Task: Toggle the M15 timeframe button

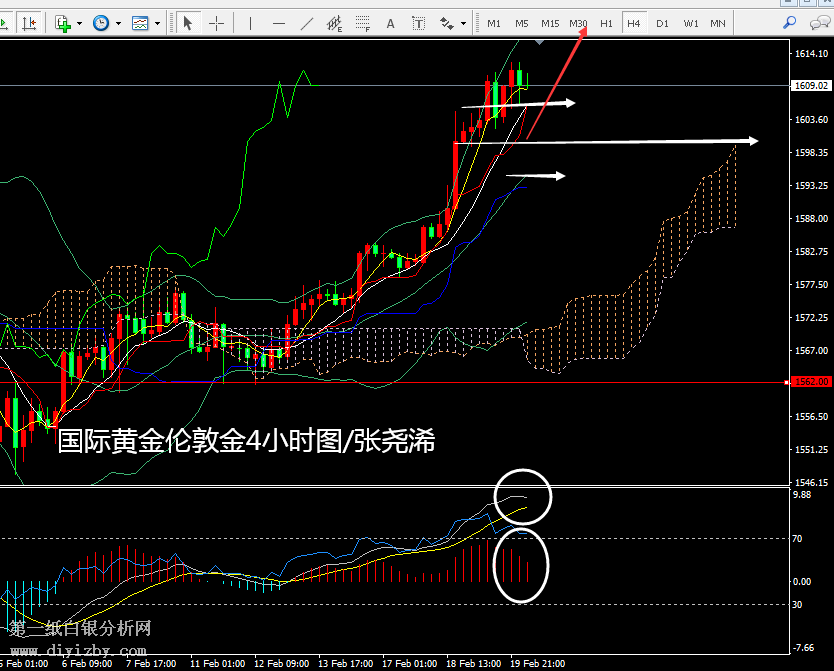Action: [x=550, y=23]
